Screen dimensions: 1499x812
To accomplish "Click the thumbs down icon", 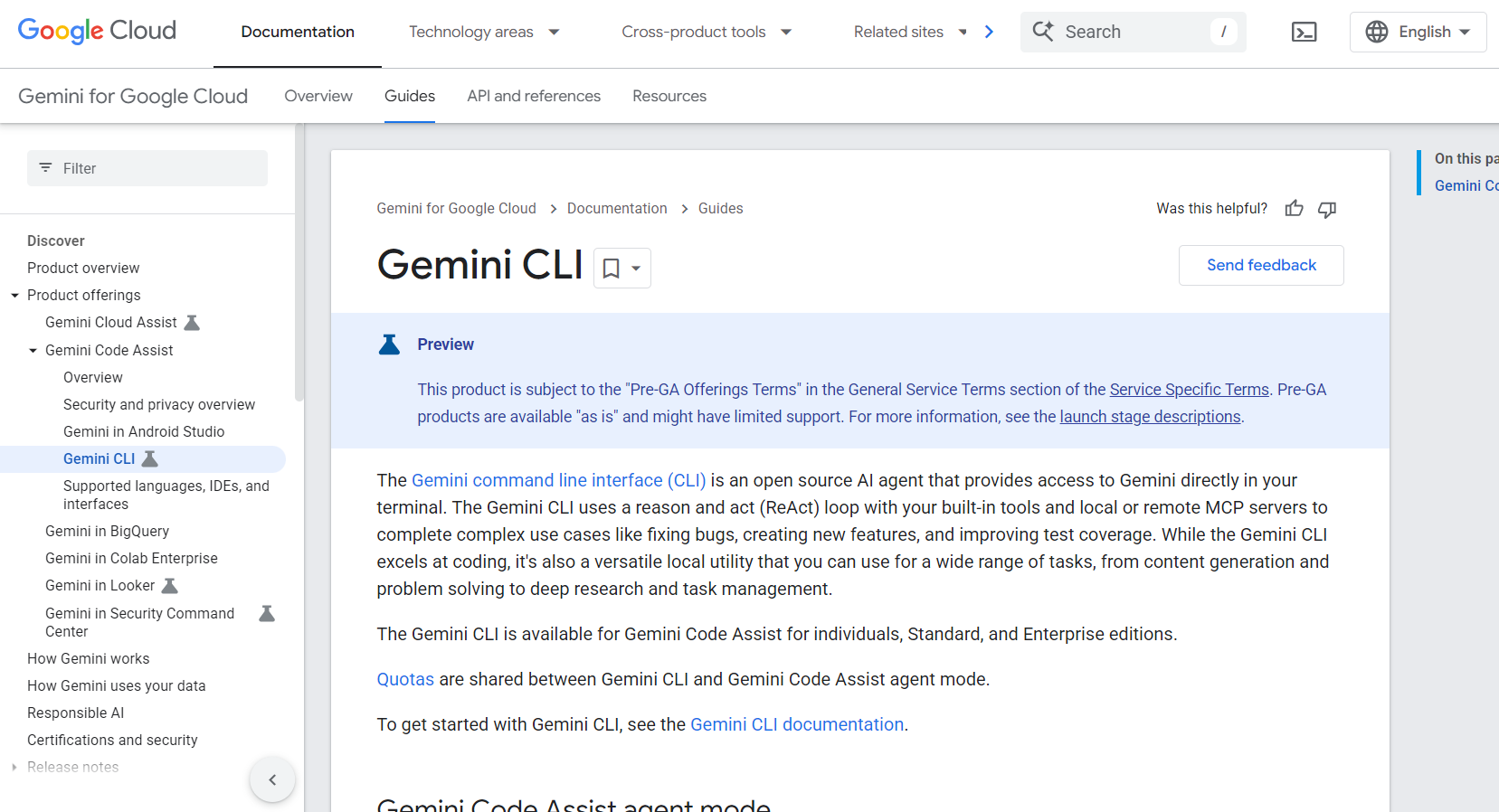I will [1327, 209].
